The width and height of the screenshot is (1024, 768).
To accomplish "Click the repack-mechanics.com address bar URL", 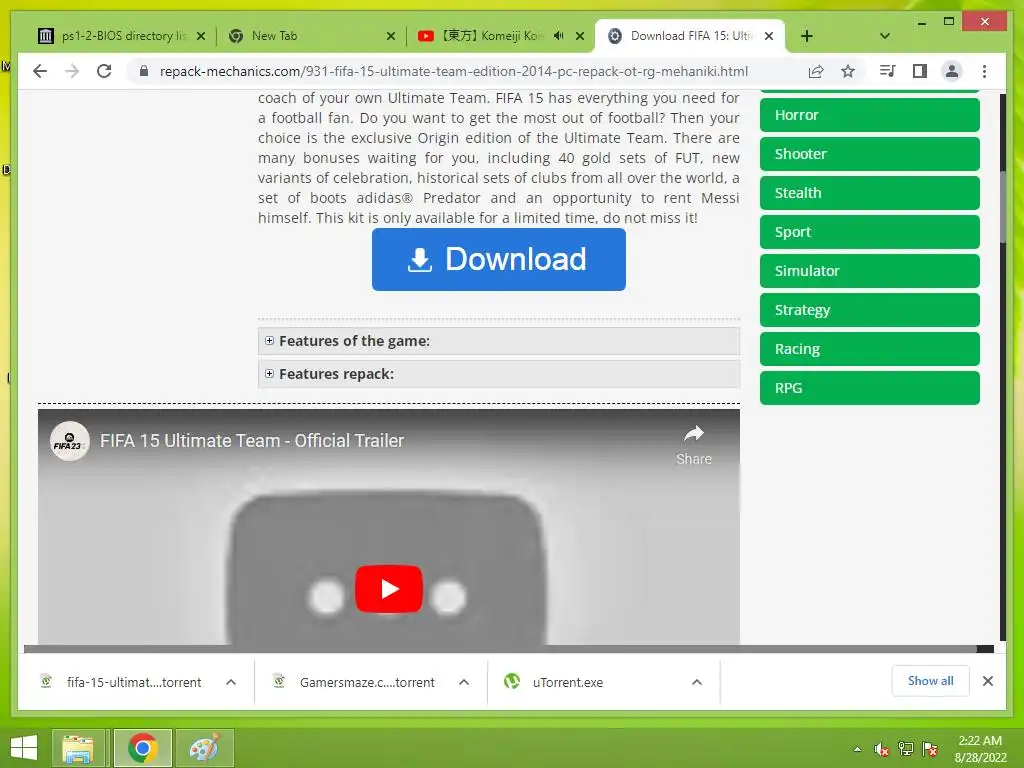I will click(454, 71).
